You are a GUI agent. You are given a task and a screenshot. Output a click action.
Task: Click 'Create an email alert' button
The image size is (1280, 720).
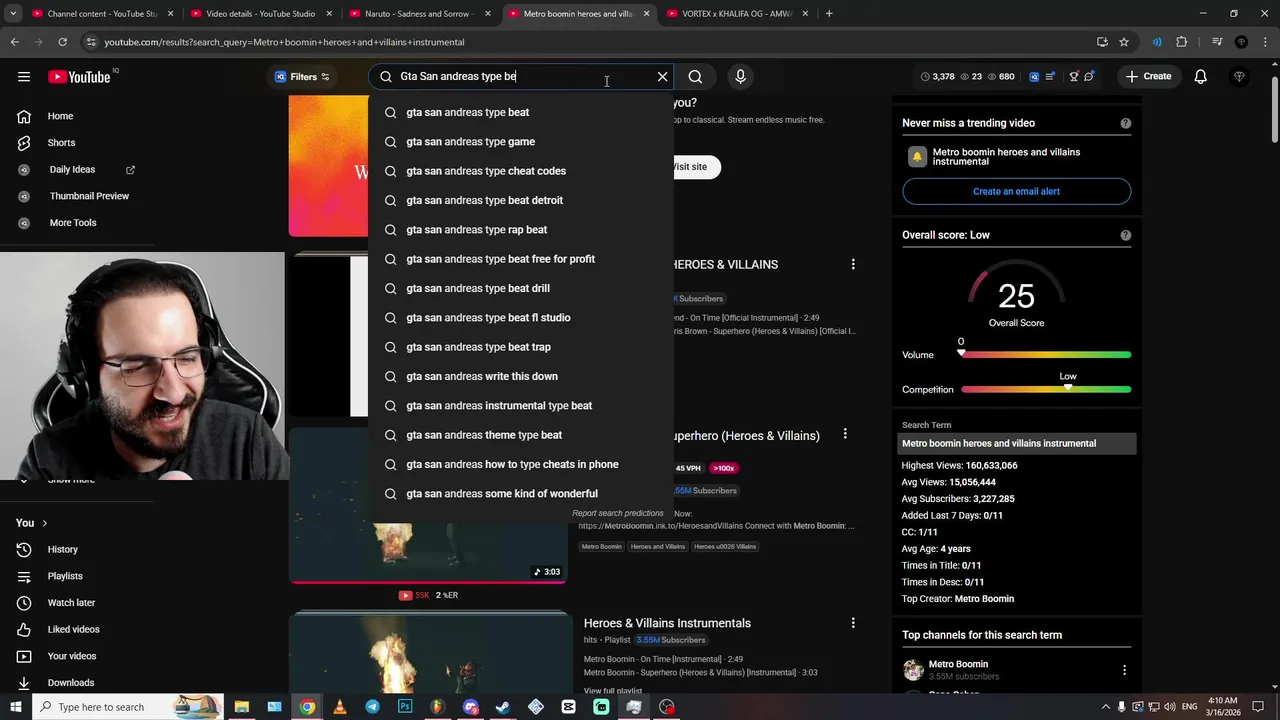coord(1016,191)
